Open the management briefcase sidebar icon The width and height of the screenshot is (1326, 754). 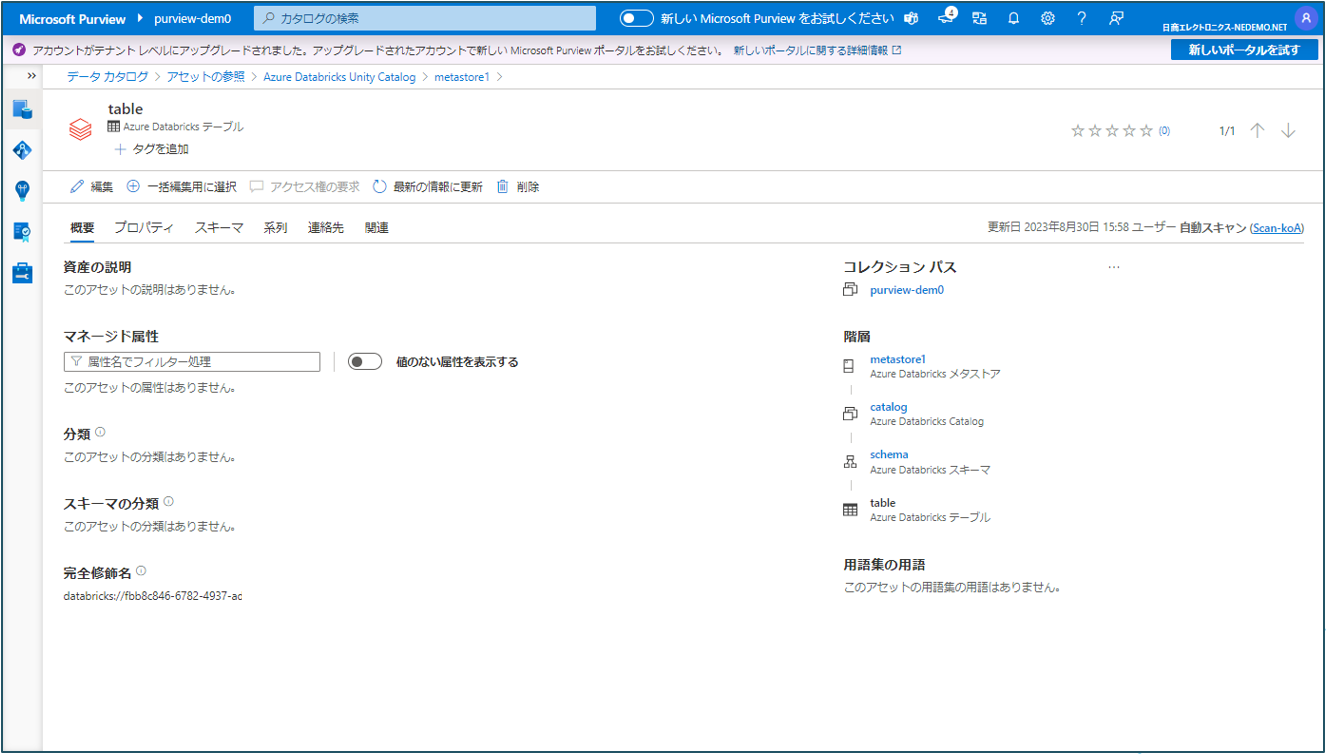(22, 272)
